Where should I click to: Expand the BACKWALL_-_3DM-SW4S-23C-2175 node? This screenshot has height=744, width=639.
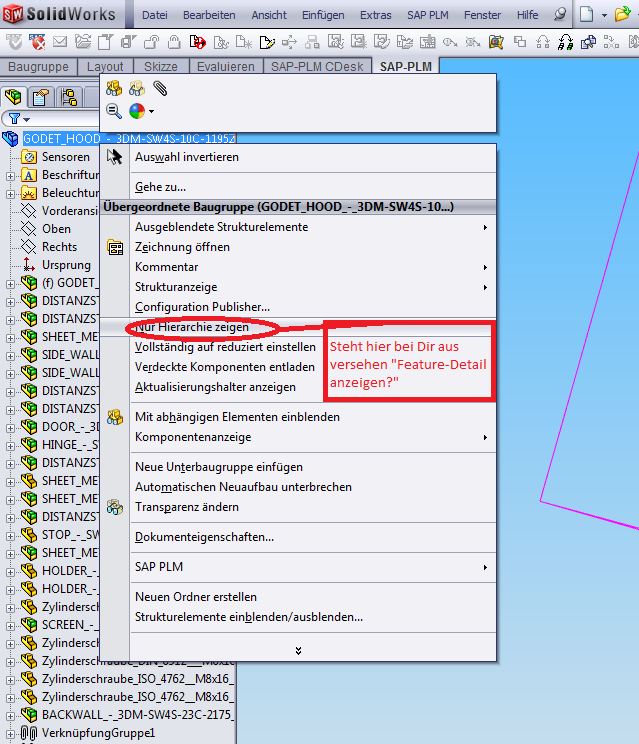[x=10, y=716]
